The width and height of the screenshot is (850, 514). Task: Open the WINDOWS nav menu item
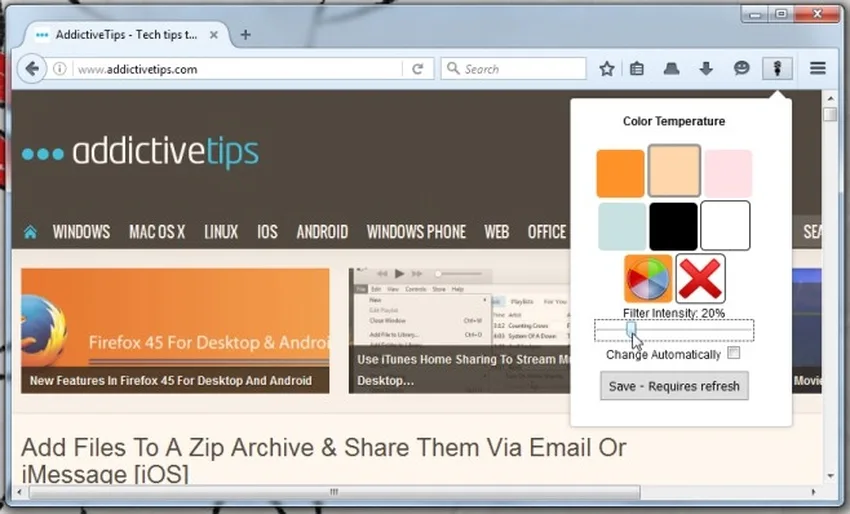(x=81, y=232)
